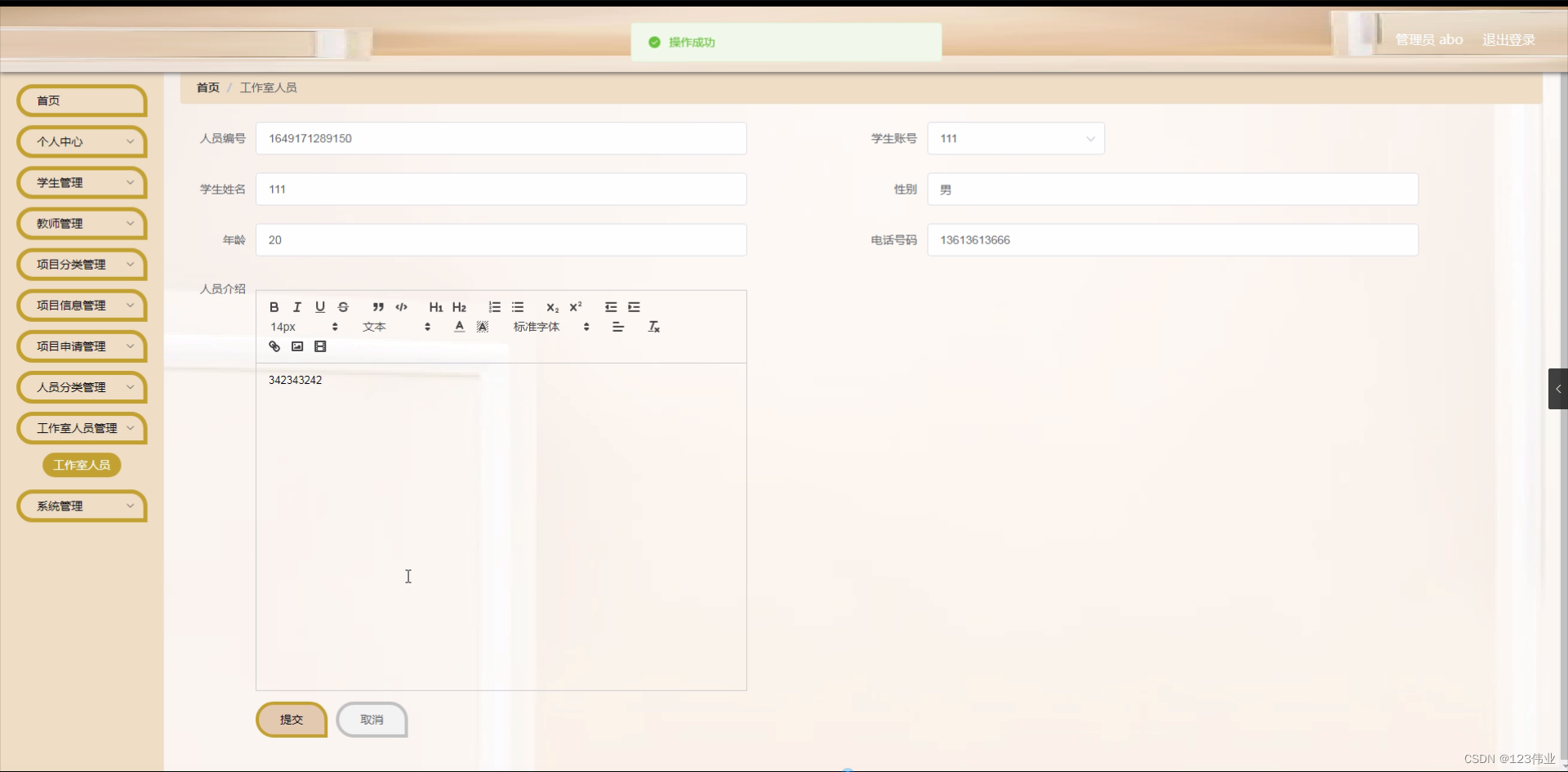The height and width of the screenshot is (772, 1568).
Task: Submit the form with 提交 button
Action: pyautogui.click(x=291, y=720)
